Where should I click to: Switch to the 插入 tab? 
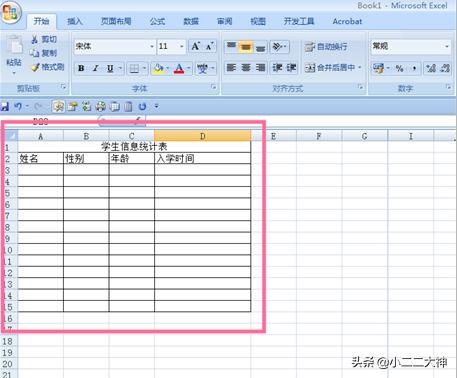pyautogui.click(x=75, y=21)
